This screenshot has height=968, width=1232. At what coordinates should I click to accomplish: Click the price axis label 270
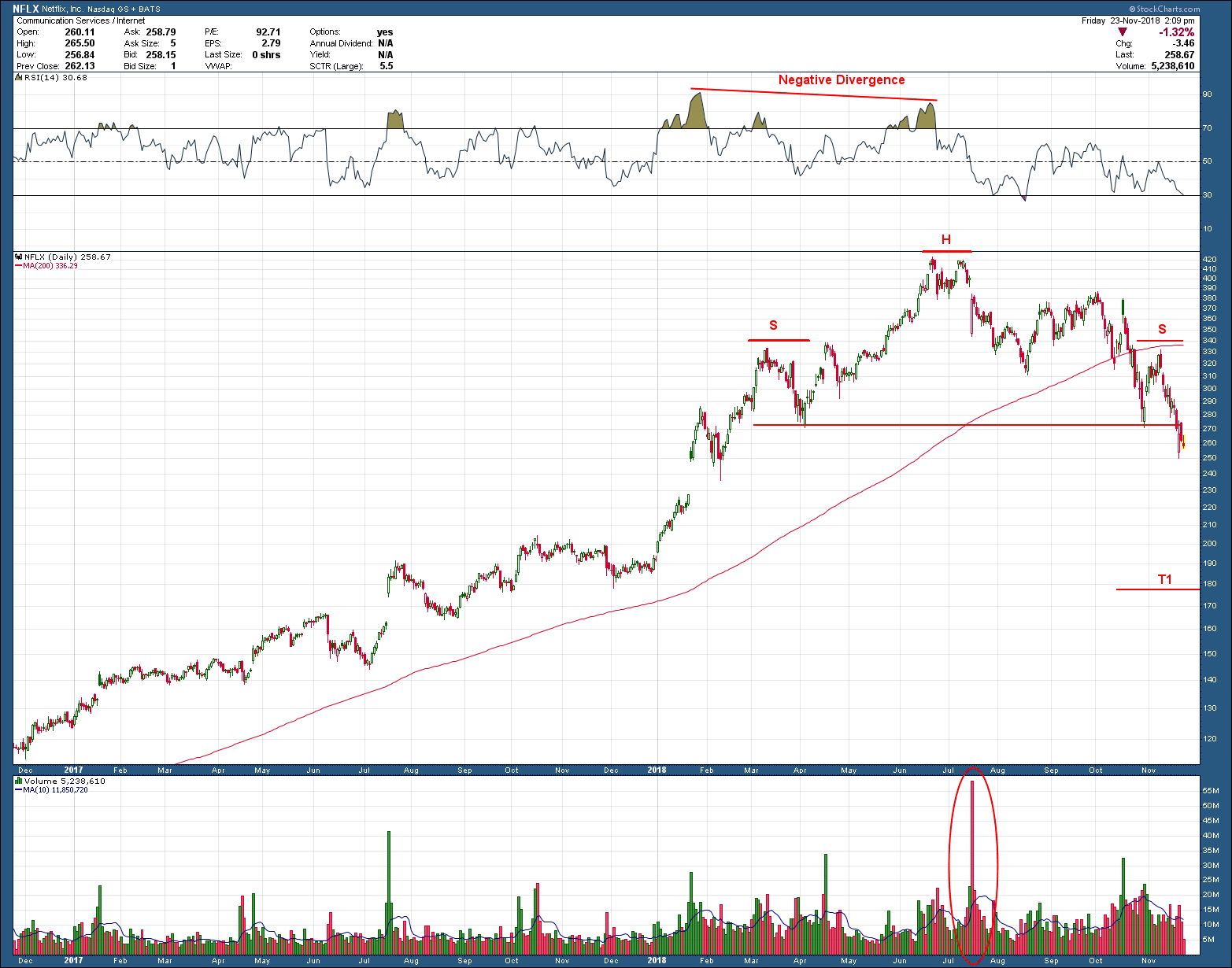point(1209,429)
